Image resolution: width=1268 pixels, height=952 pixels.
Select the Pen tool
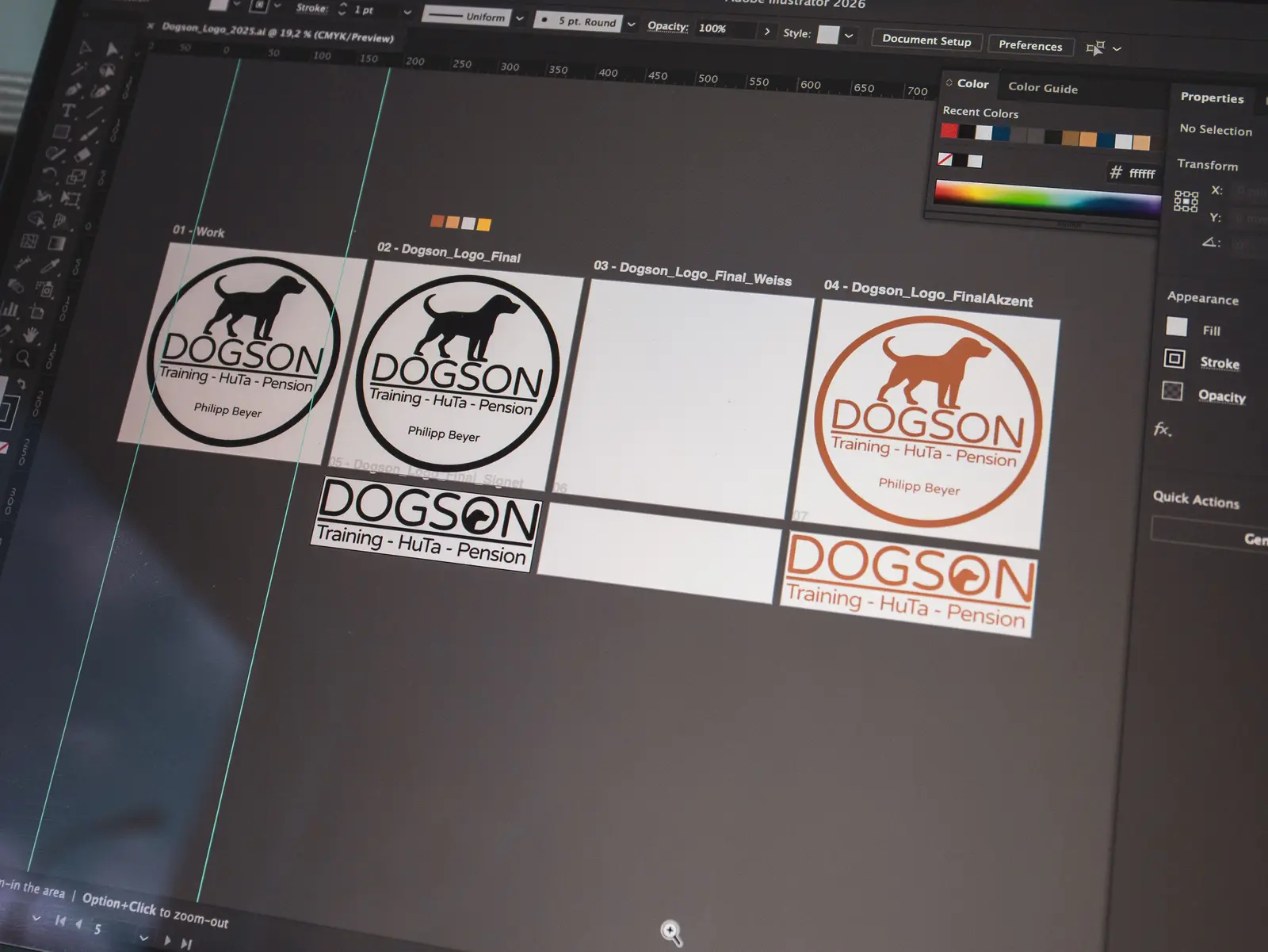73,89
